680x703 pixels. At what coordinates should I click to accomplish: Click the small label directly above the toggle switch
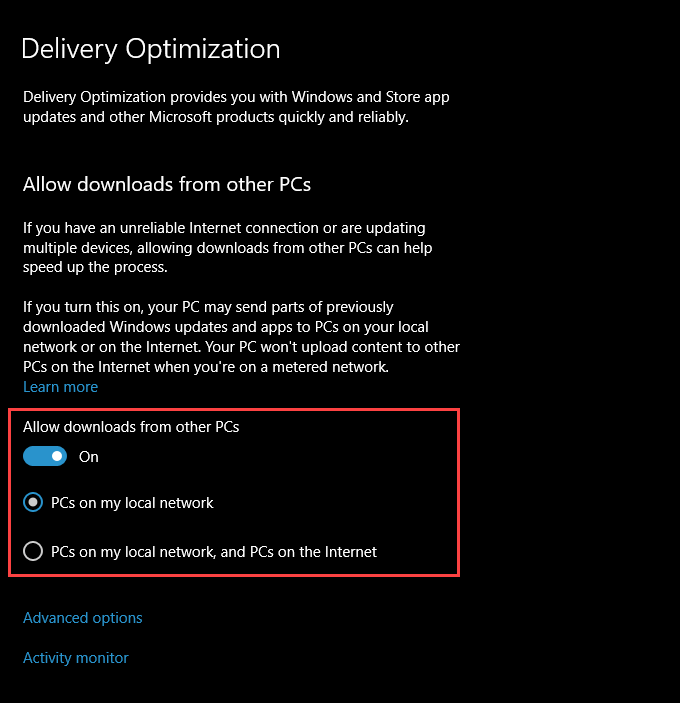pos(131,426)
